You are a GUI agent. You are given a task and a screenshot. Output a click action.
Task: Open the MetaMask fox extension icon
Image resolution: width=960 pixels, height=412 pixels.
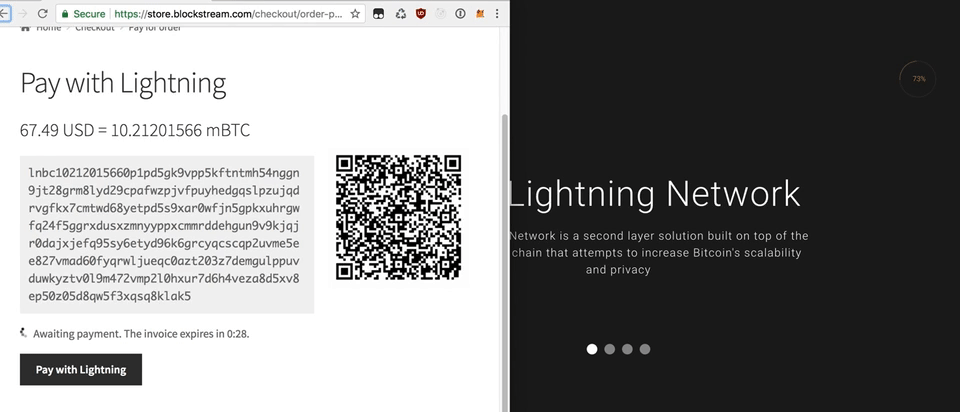click(479, 13)
